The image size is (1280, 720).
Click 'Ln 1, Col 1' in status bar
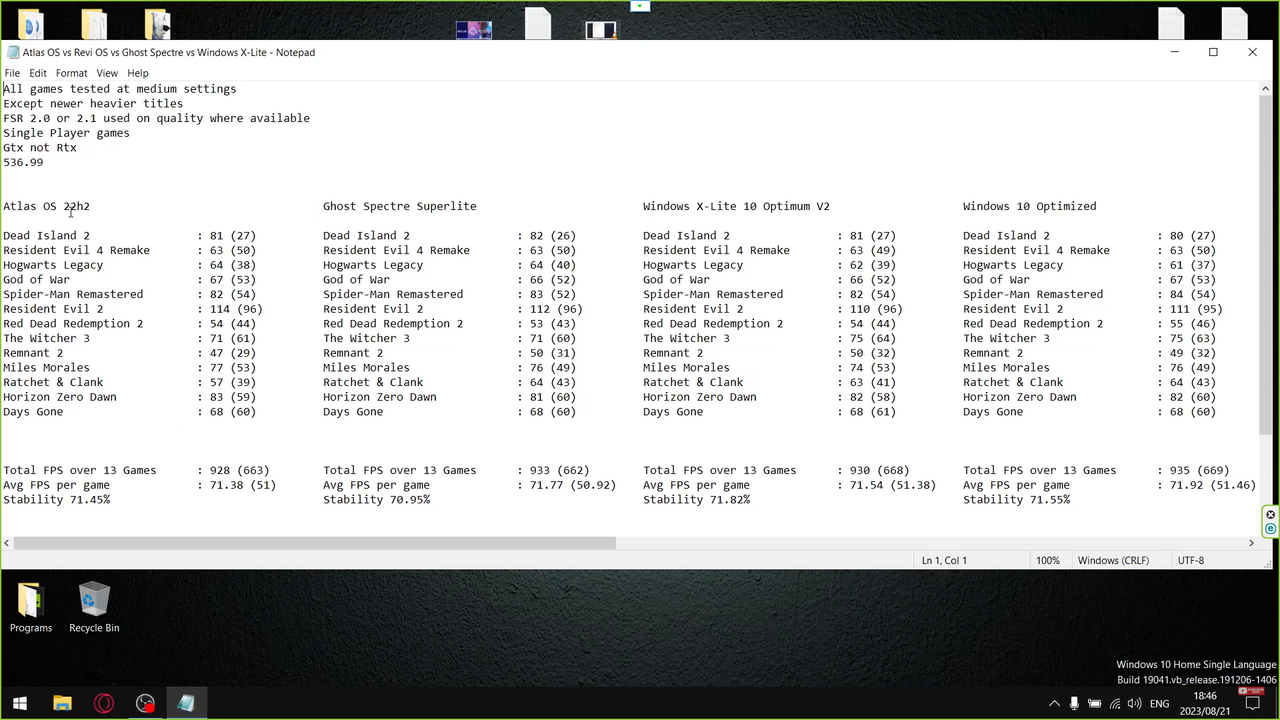coord(944,561)
